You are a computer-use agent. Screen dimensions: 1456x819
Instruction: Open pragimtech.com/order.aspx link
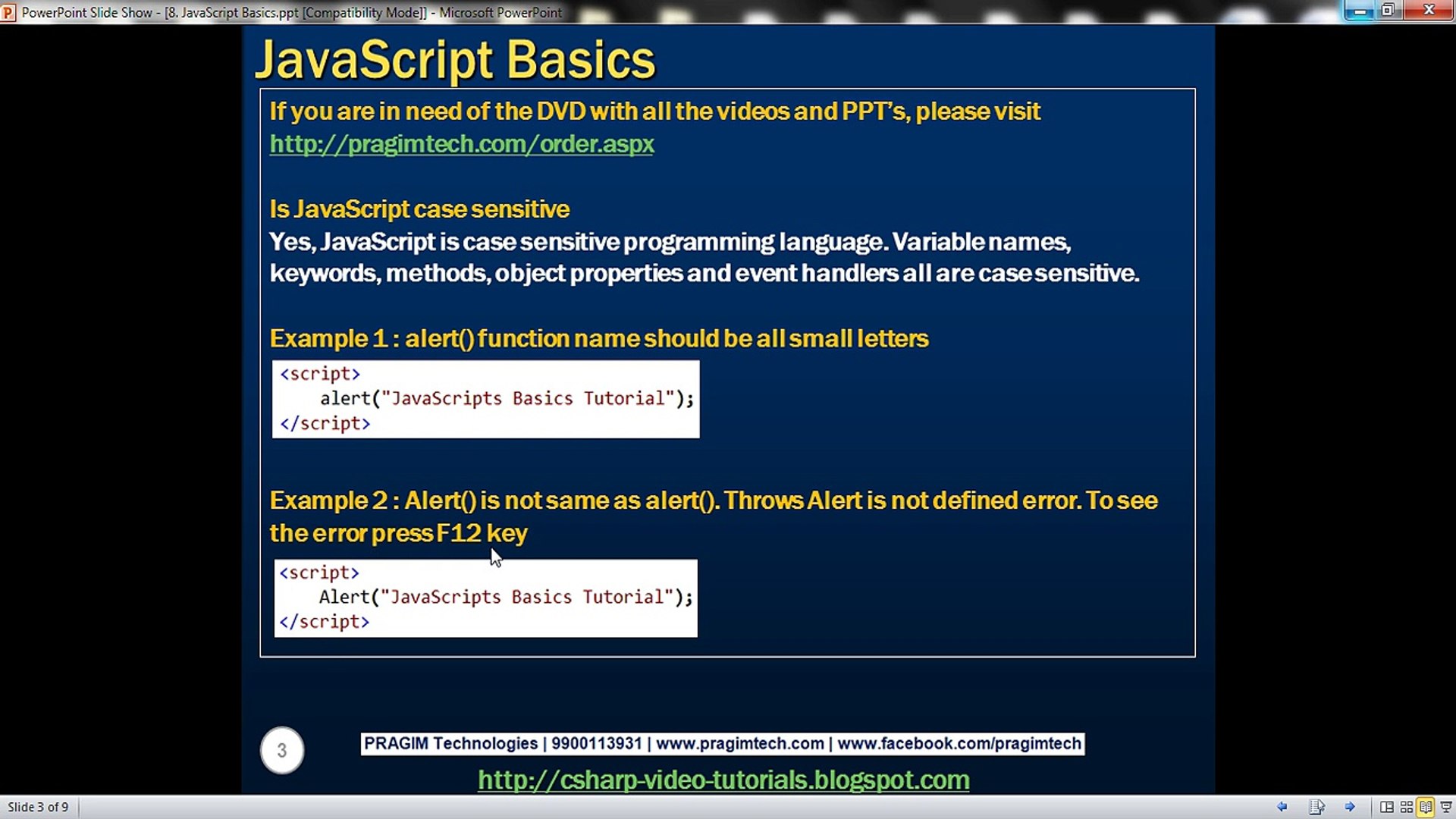tap(462, 144)
